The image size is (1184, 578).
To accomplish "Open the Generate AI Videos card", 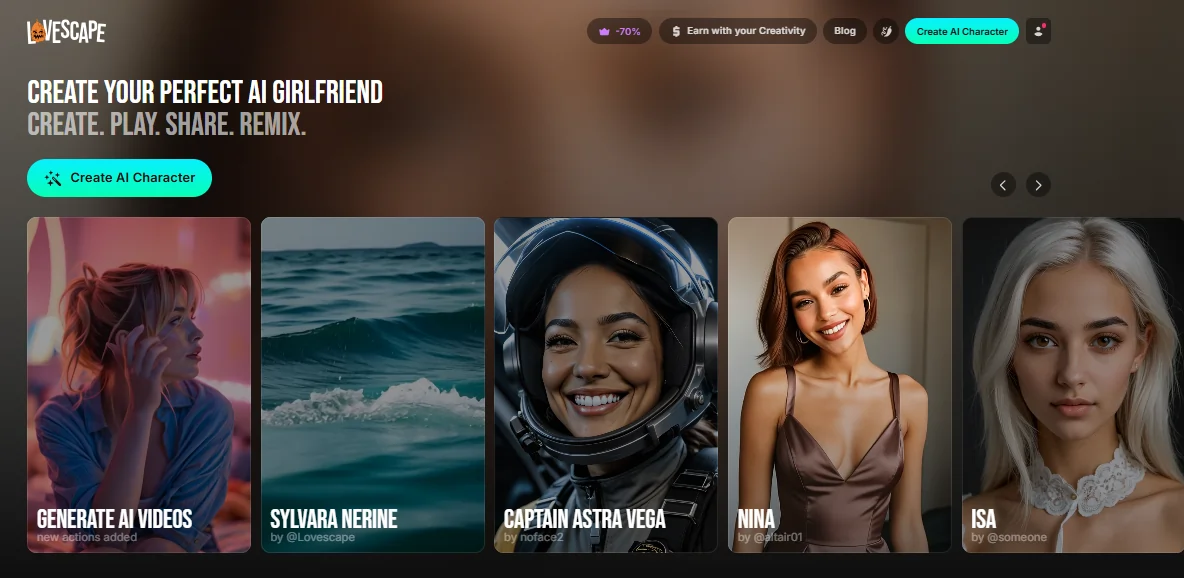I will [139, 385].
